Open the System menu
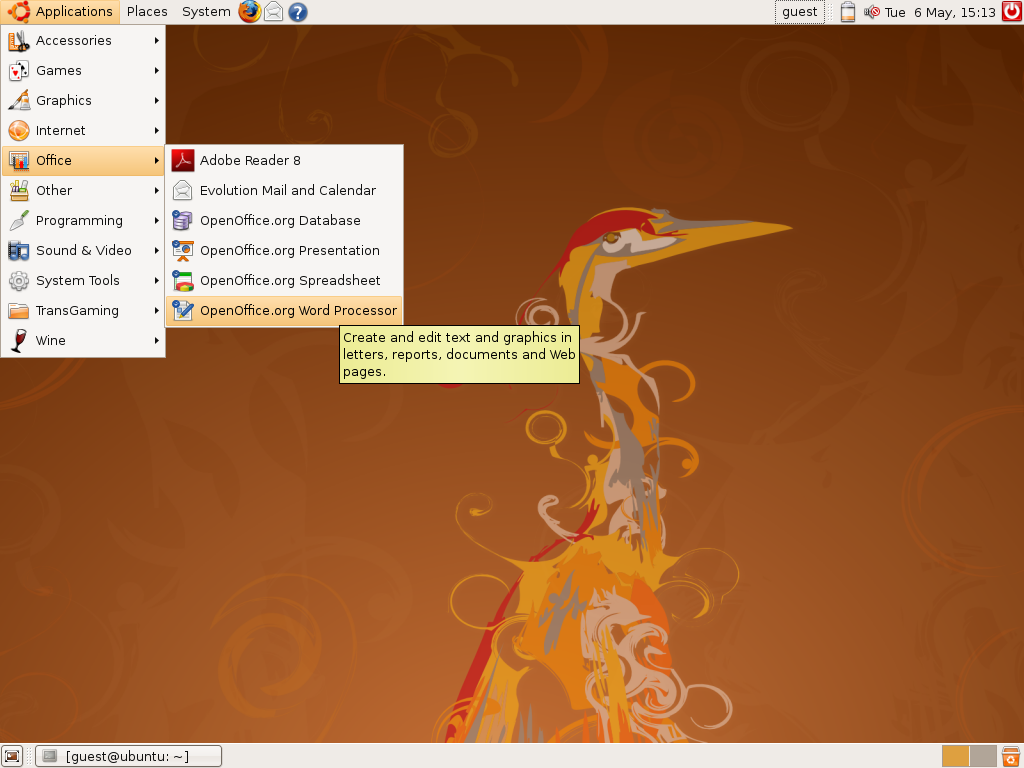Image resolution: width=1024 pixels, height=768 pixels. click(x=206, y=12)
